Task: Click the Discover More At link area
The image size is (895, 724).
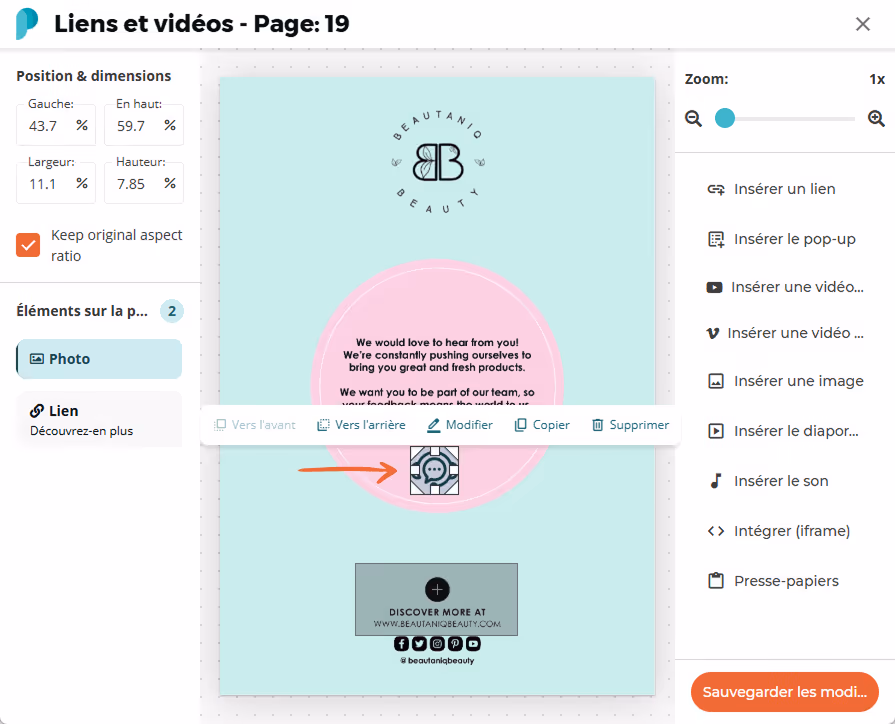Action: pyautogui.click(x=437, y=600)
